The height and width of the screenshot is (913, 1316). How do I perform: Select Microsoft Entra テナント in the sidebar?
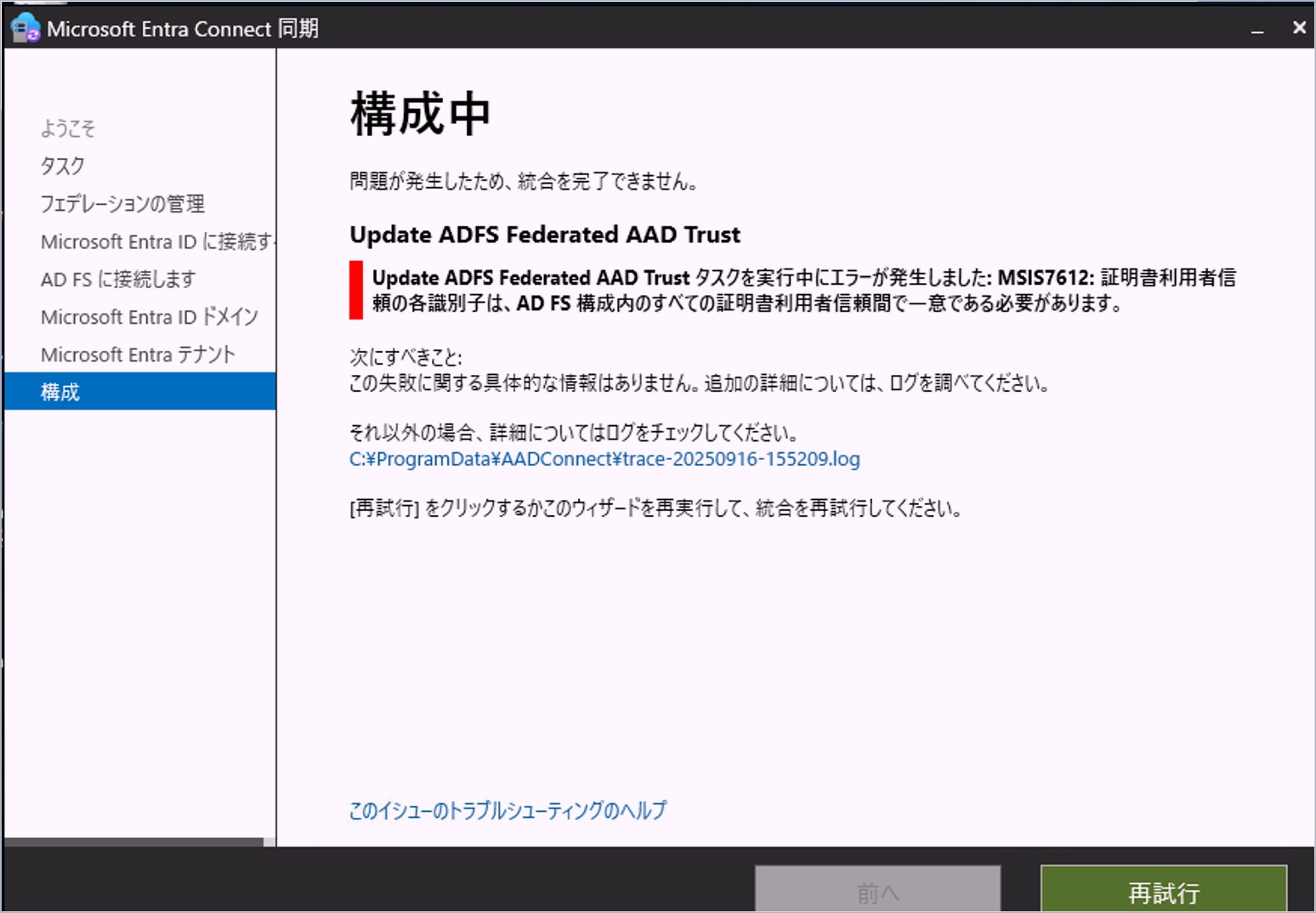[138, 354]
